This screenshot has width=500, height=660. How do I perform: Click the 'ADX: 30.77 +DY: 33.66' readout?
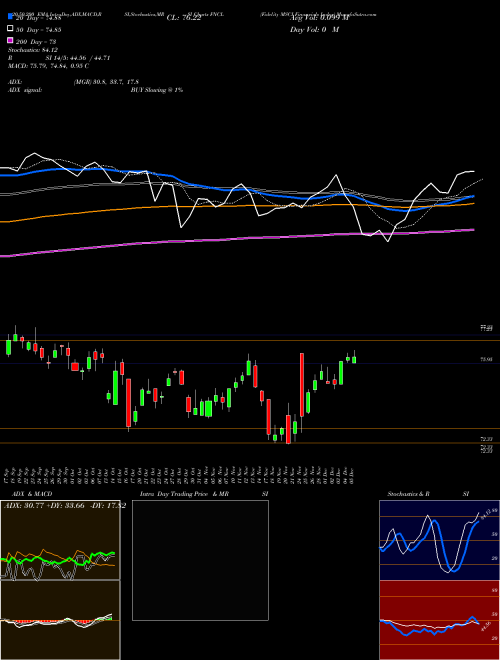45,506
